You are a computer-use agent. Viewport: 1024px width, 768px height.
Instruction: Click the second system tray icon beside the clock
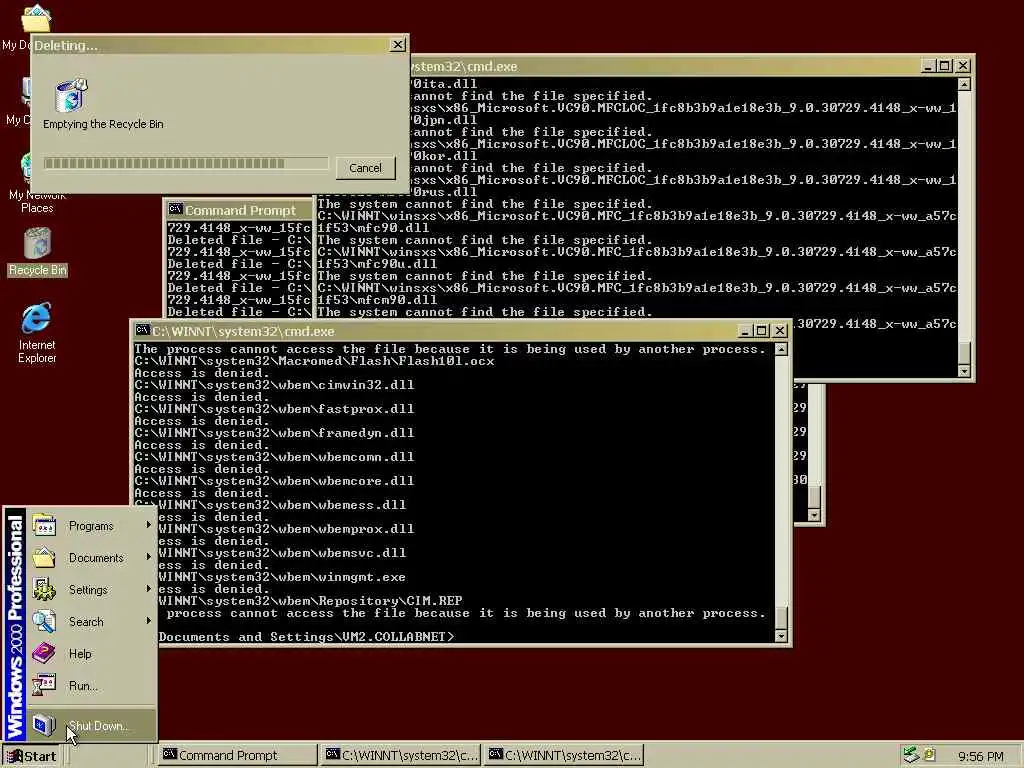coord(929,755)
